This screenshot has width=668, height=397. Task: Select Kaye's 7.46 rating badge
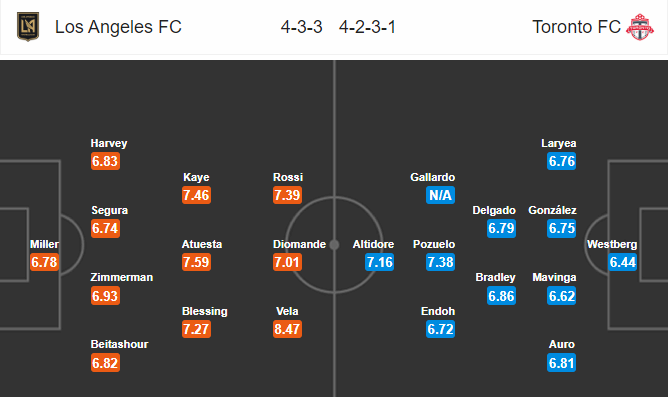196,195
